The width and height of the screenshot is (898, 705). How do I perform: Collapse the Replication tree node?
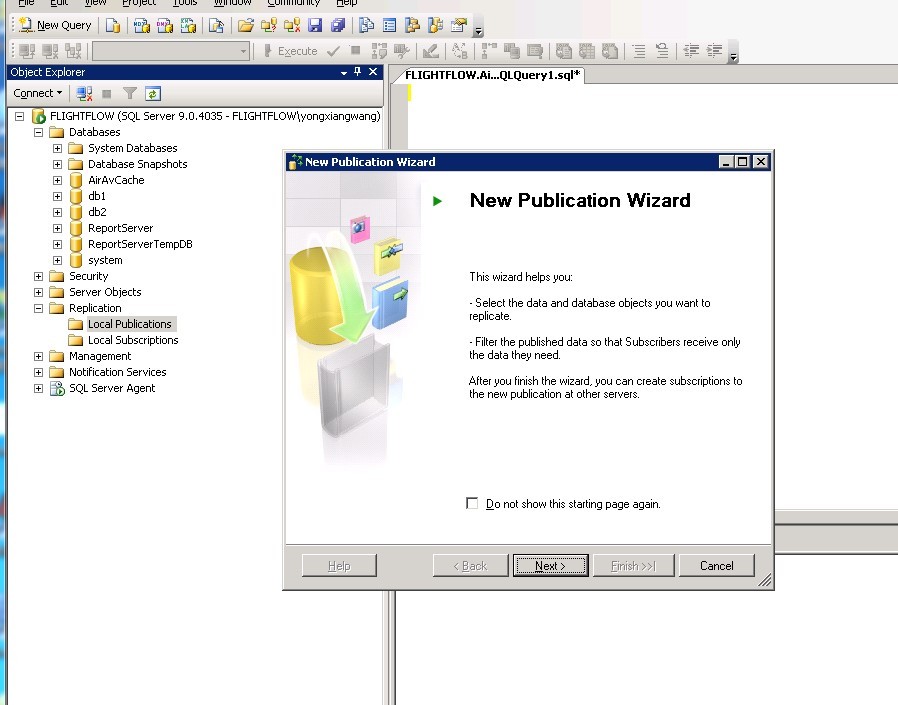[37, 307]
